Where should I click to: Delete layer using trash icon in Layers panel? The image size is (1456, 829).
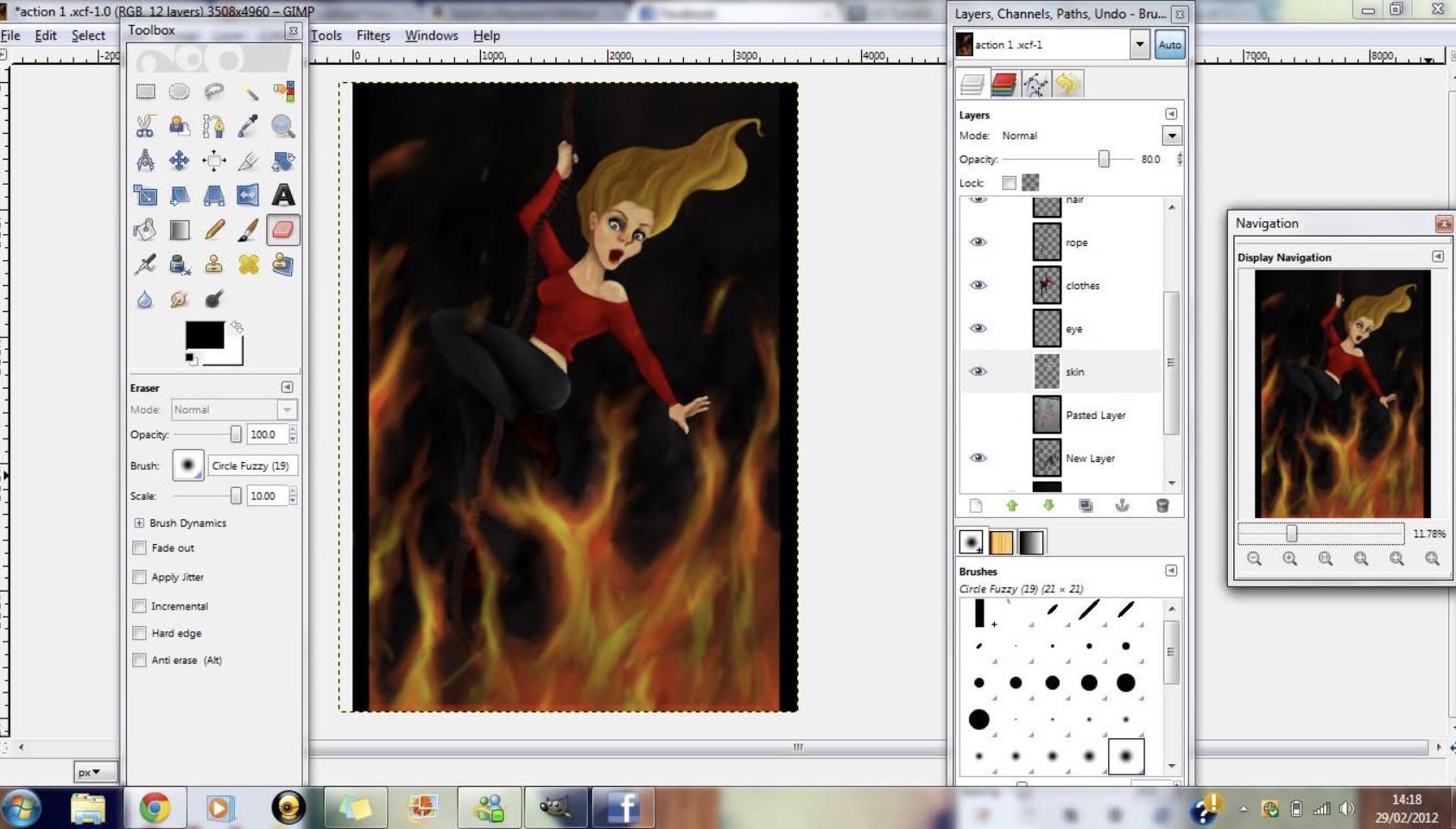point(1162,505)
